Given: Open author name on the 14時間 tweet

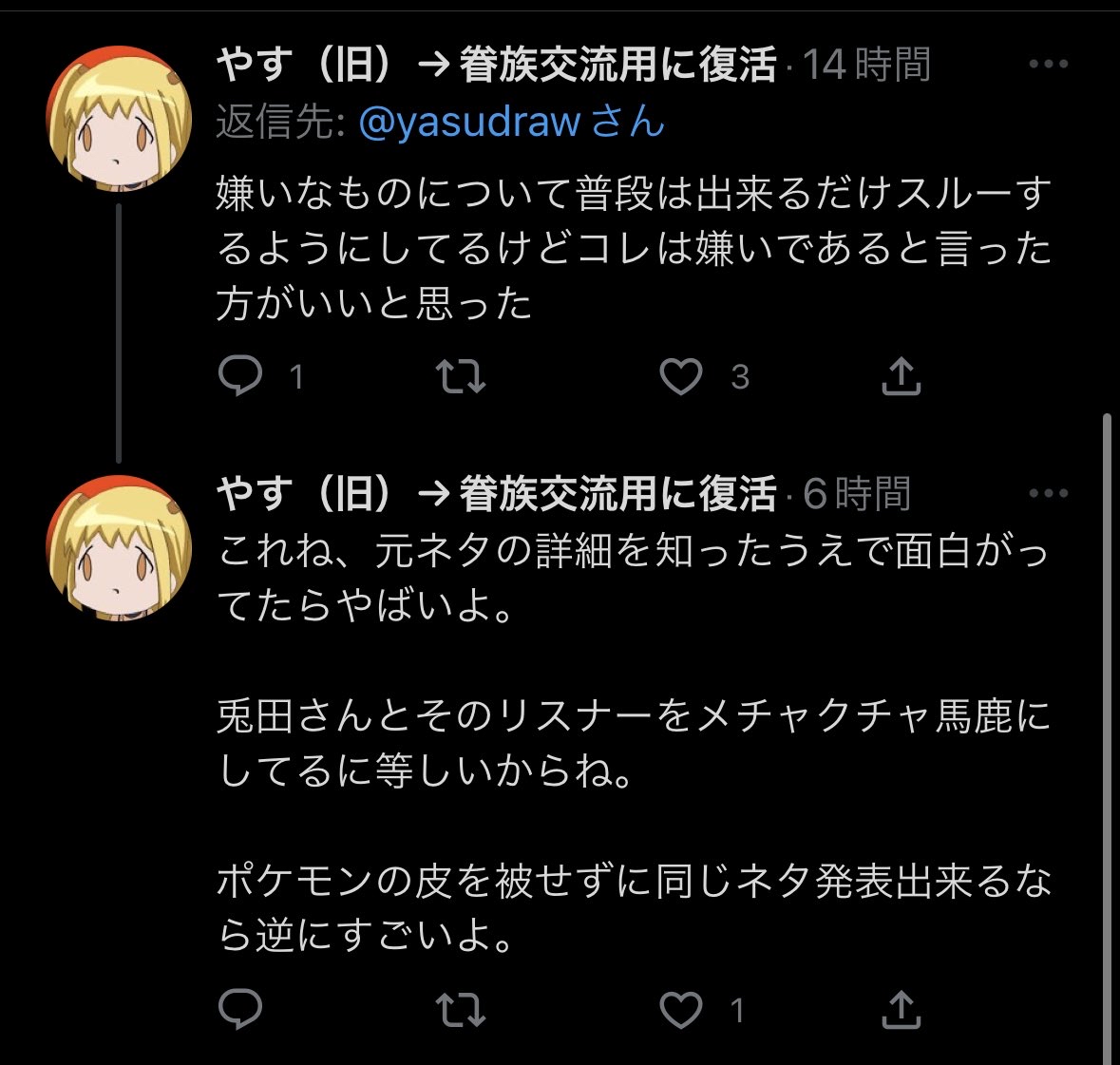Looking at the screenshot, I should (497, 65).
